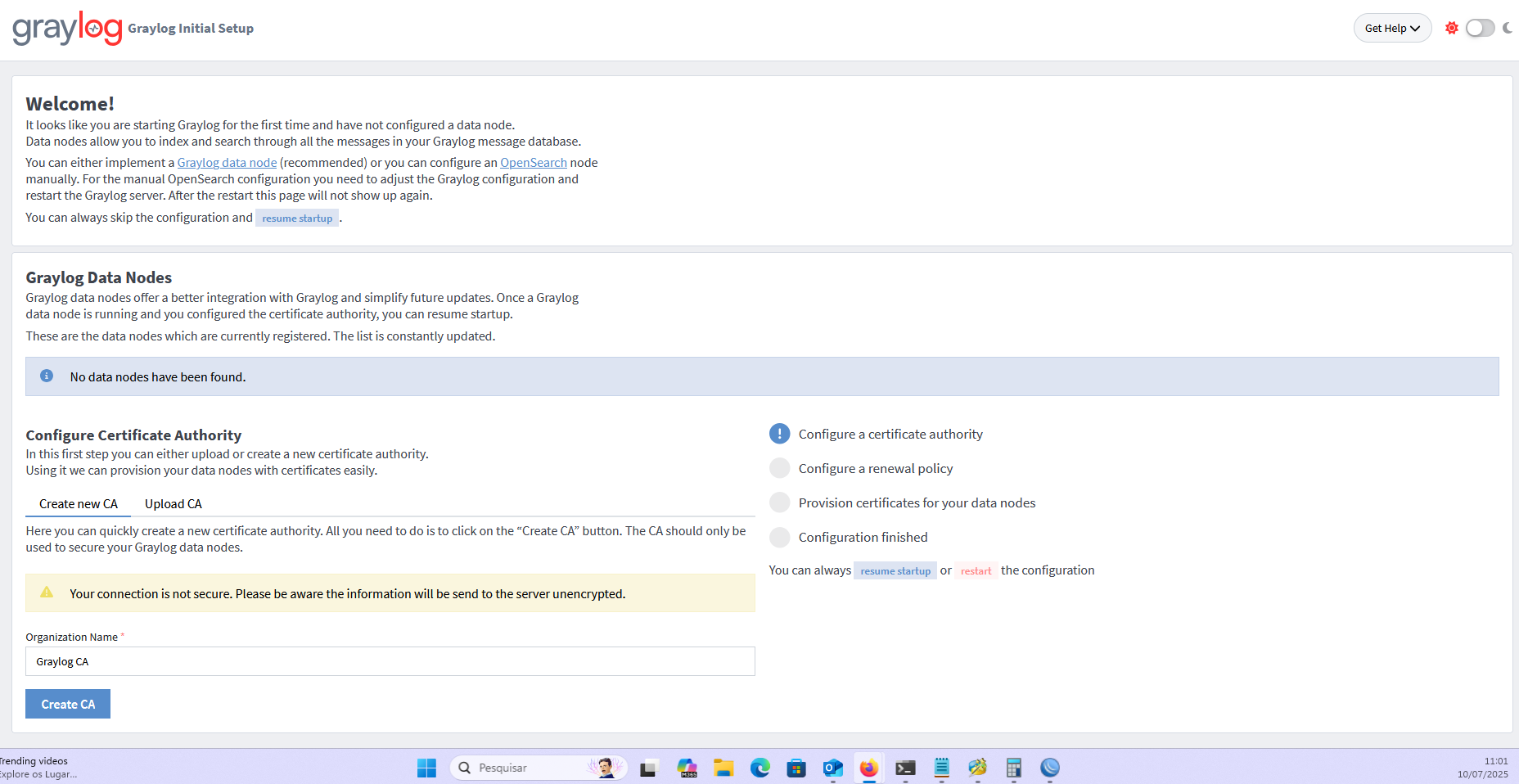The width and height of the screenshot is (1519, 784).
Task: Click the red sun light-mode icon
Action: point(1452,28)
